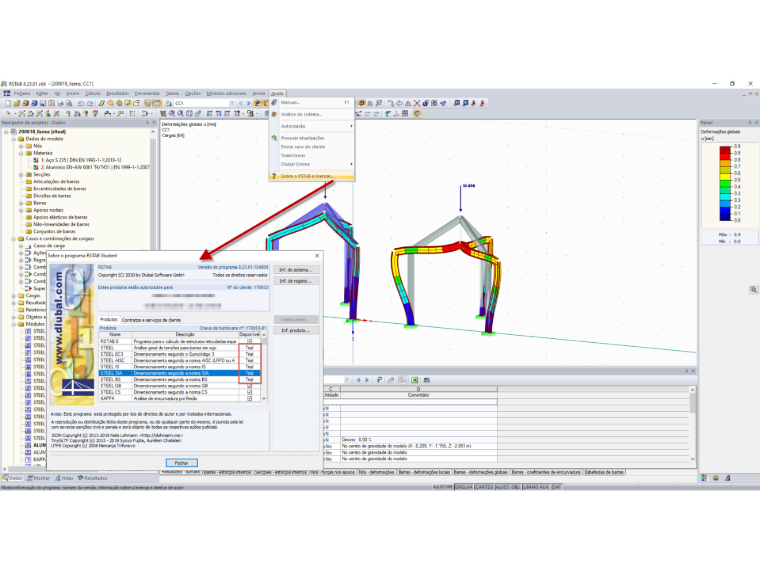
Task: Toggle the DXF status bar mode
Action: (x=556, y=487)
